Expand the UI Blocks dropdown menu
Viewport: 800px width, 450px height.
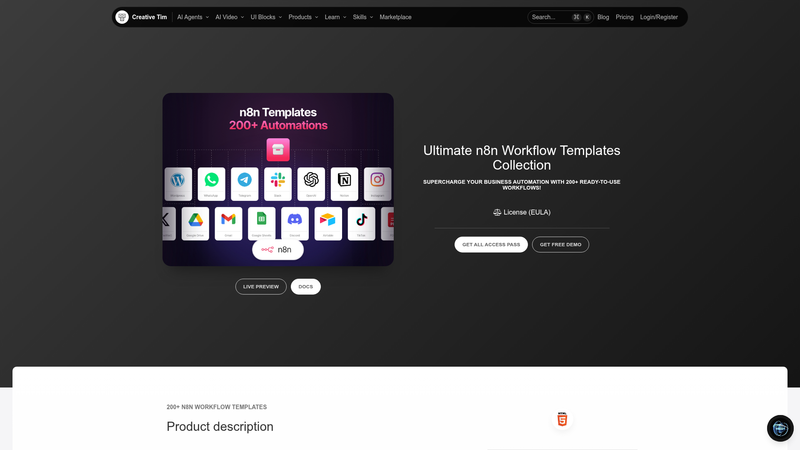tap(266, 17)
